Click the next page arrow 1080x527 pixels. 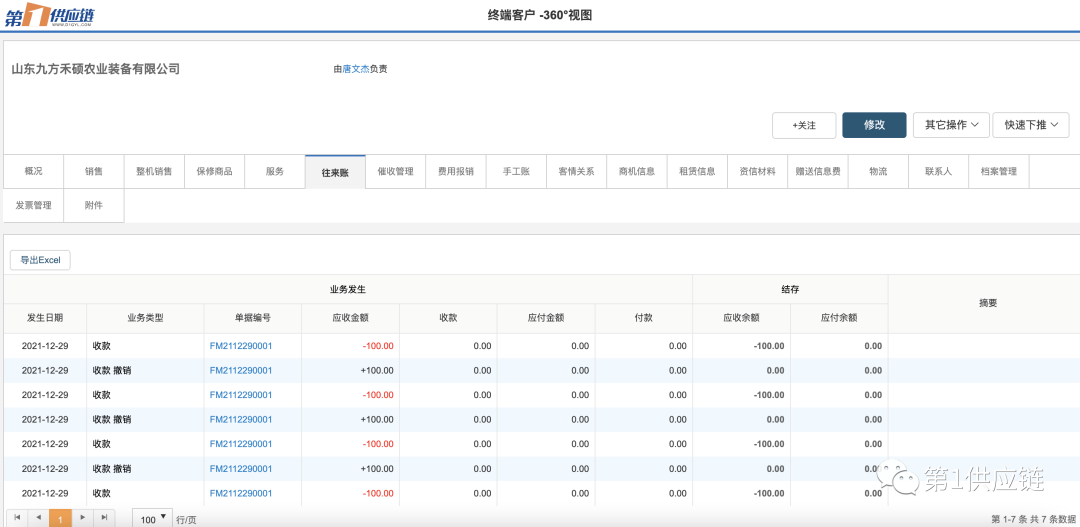tap(82, 518)
